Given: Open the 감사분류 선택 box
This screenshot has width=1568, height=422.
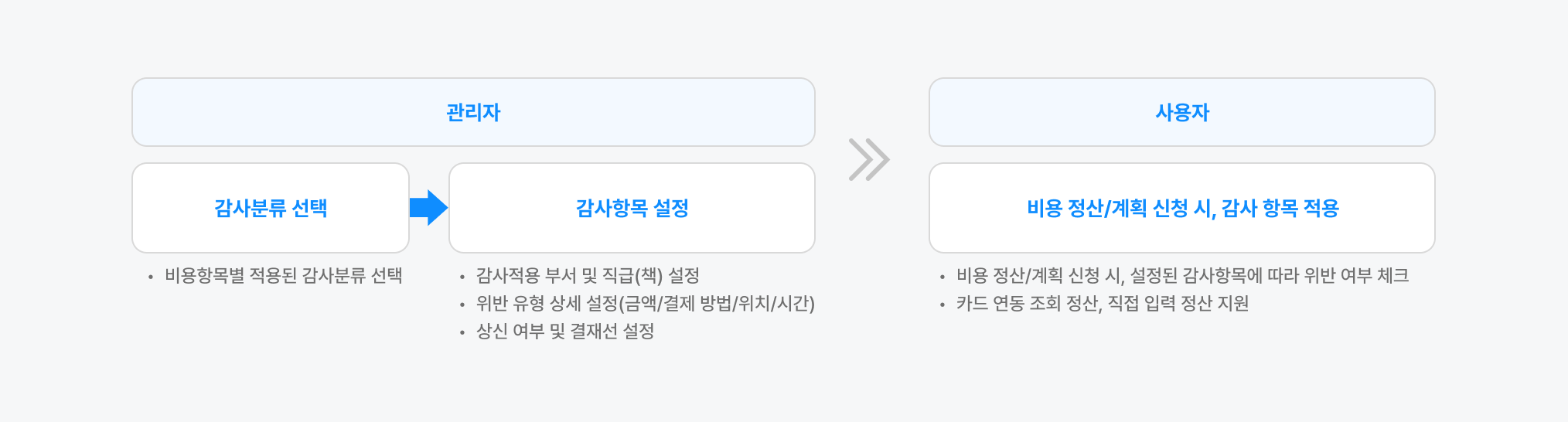Looking at the screenshot, I should tap(271, 208).
